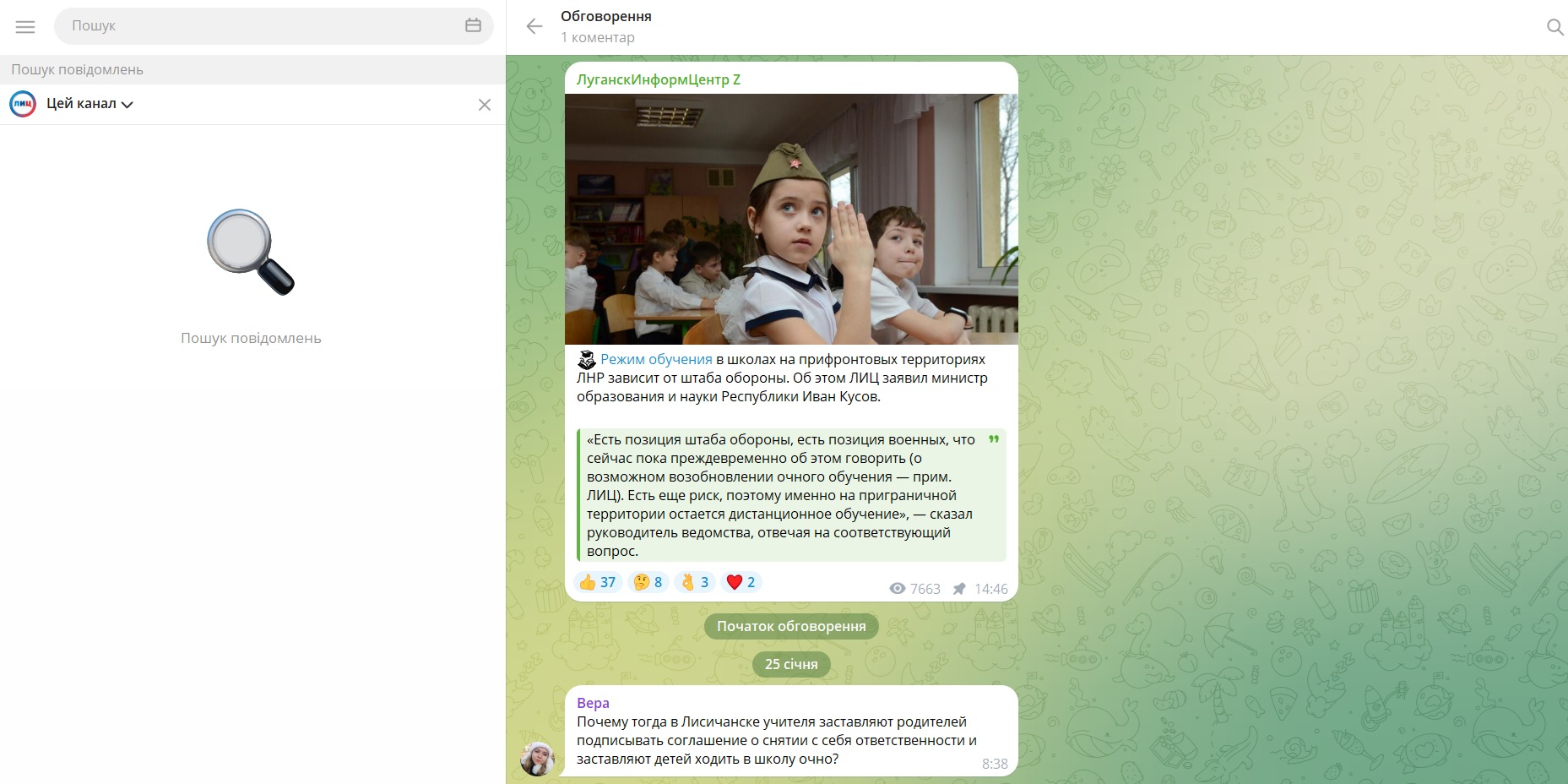Open the ЛуганскИнформЦентр Z channel name

pos(659,79)
